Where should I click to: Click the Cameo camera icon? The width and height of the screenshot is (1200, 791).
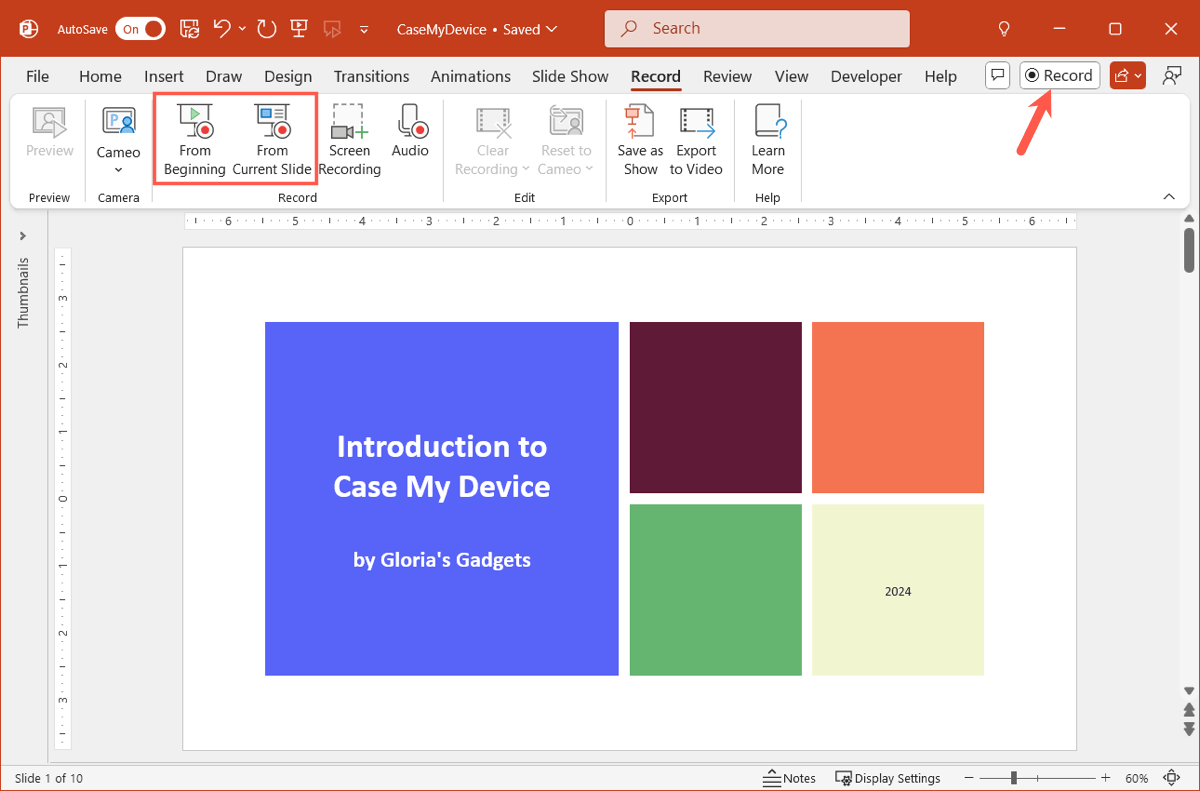[119, 121]
